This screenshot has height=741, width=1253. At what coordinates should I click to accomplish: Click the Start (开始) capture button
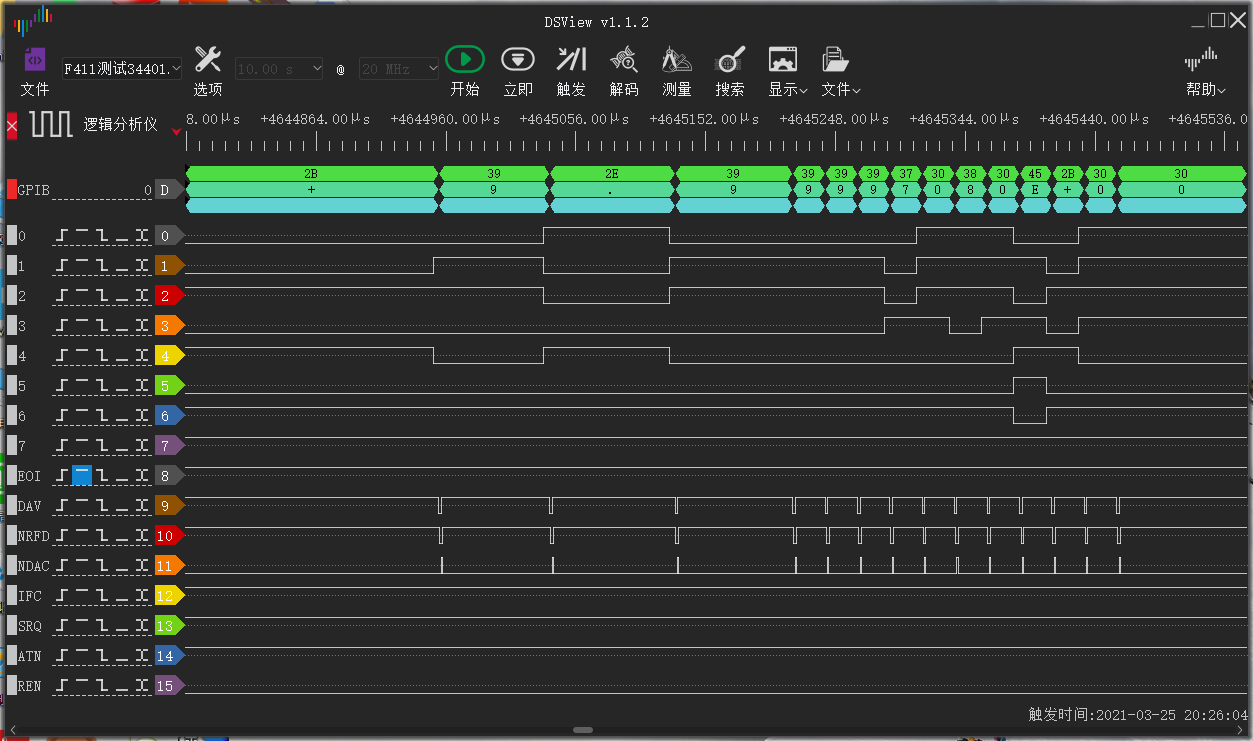tap(464, 61)
